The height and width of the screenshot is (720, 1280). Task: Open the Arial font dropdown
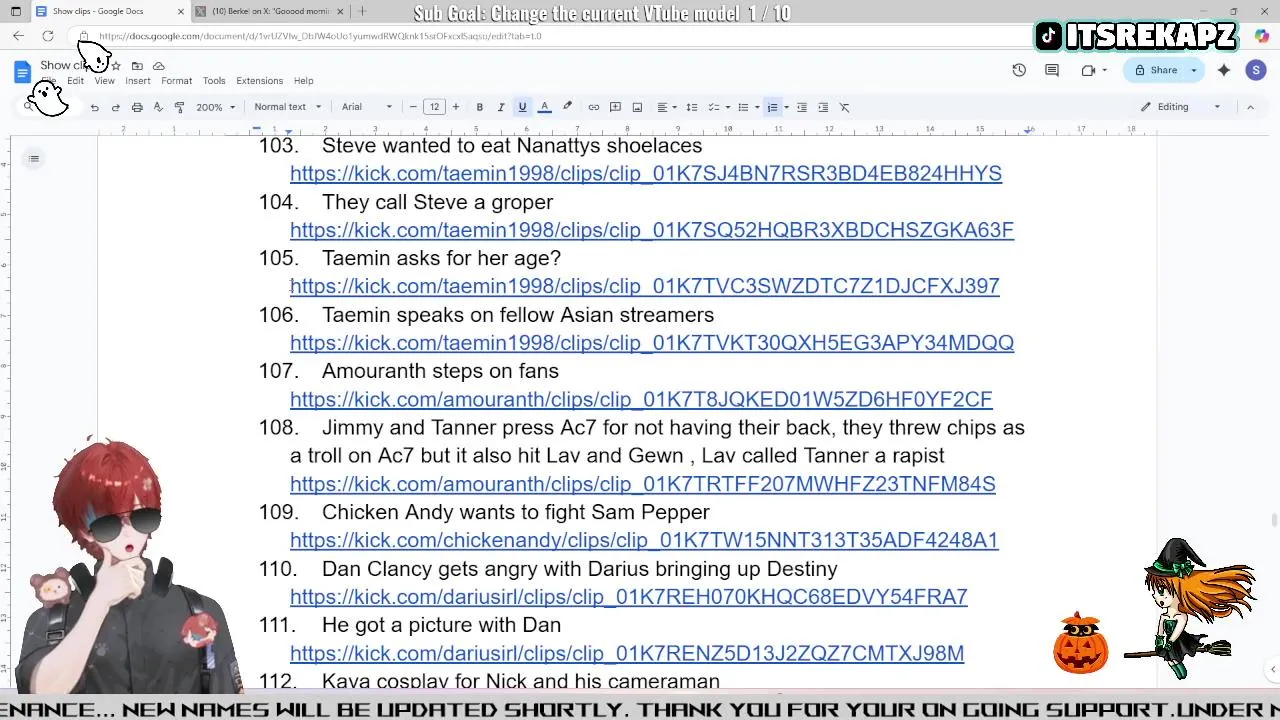pyautogui.click(x=367, y=107)
